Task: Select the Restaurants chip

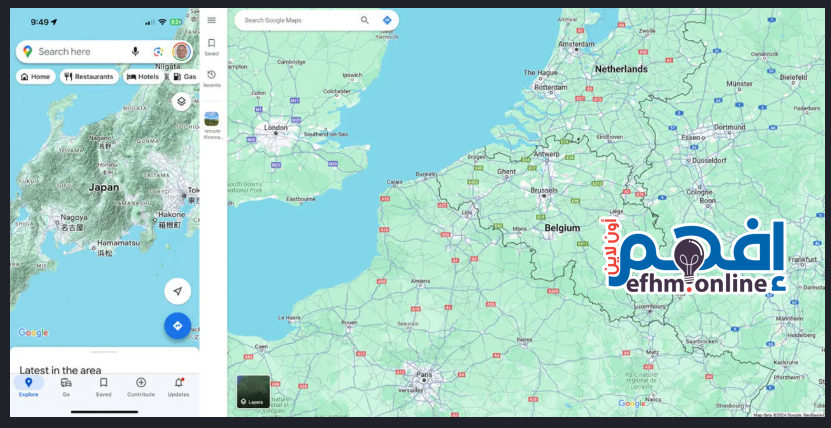Action: click(89, 77)
